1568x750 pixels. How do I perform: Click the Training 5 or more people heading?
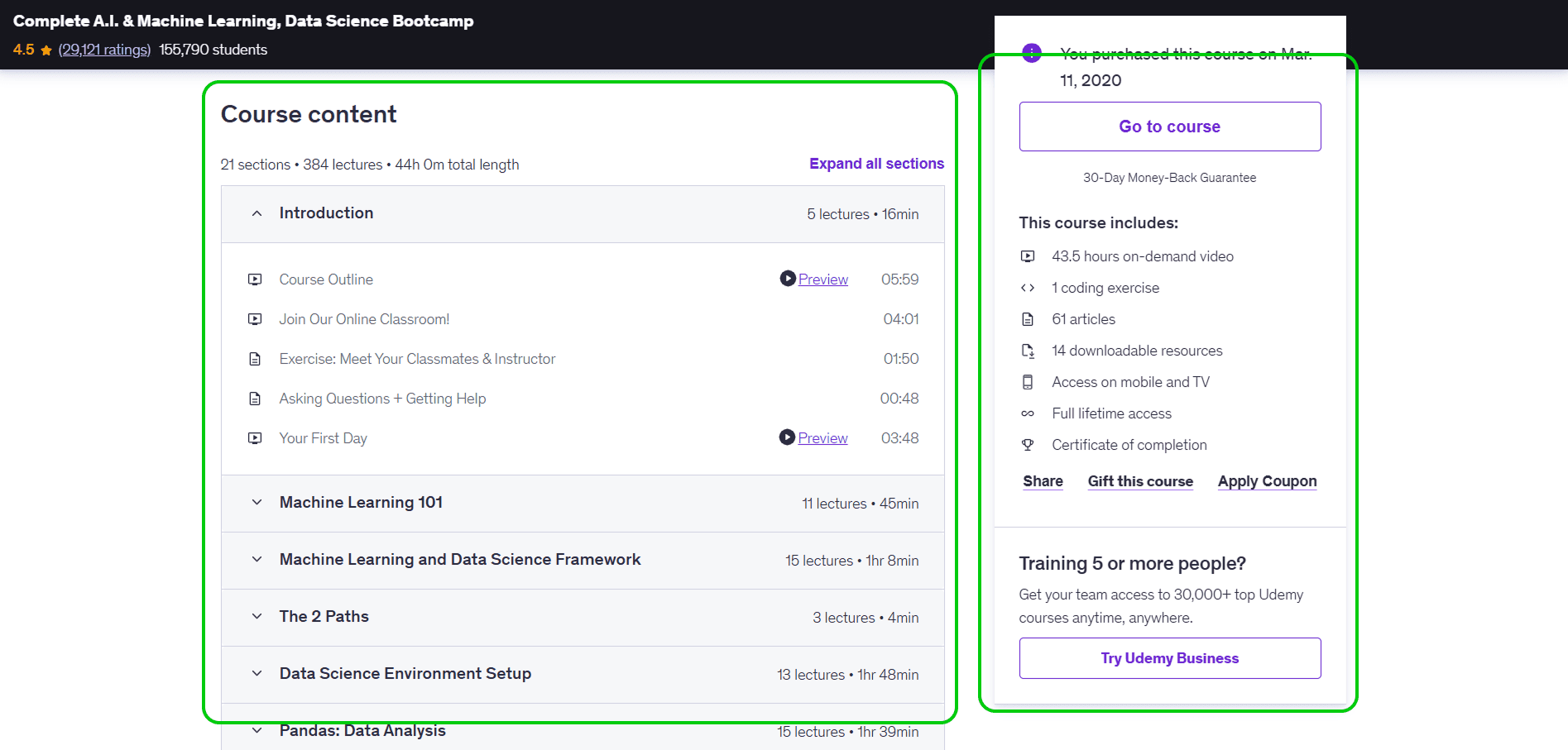click(1132, 563)
